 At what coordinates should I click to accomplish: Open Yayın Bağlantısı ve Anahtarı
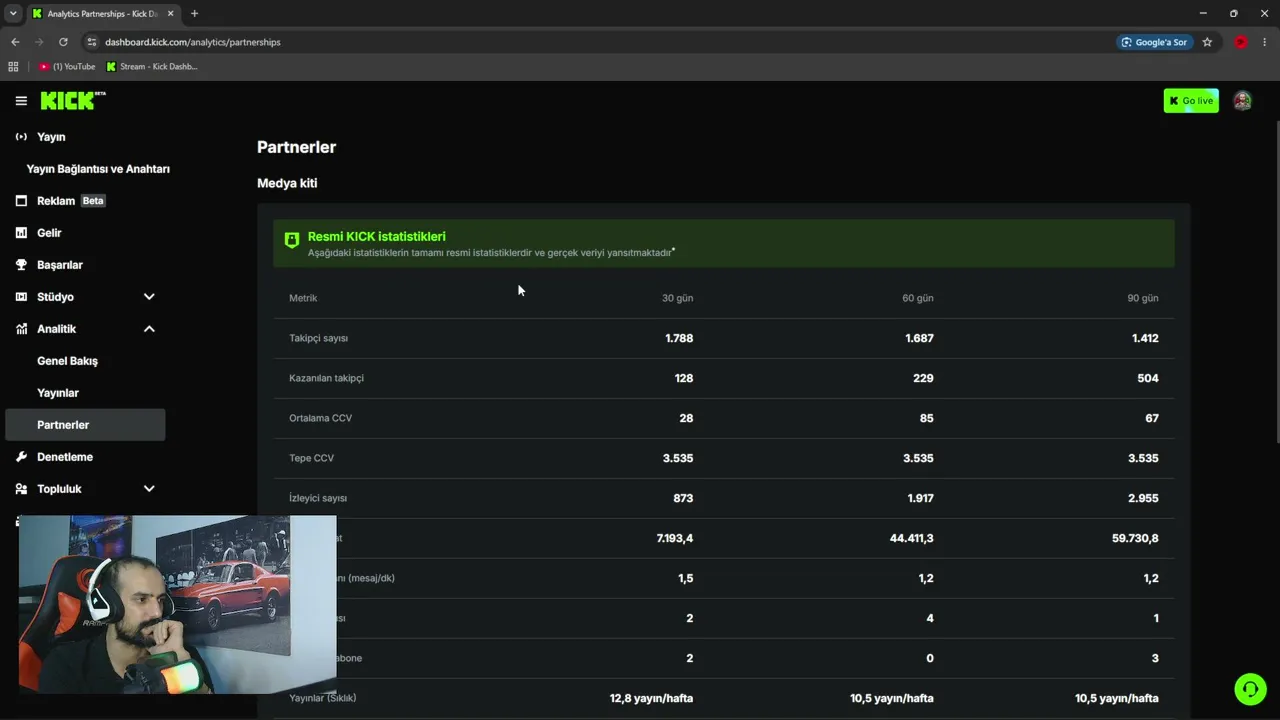coord(98,169)
